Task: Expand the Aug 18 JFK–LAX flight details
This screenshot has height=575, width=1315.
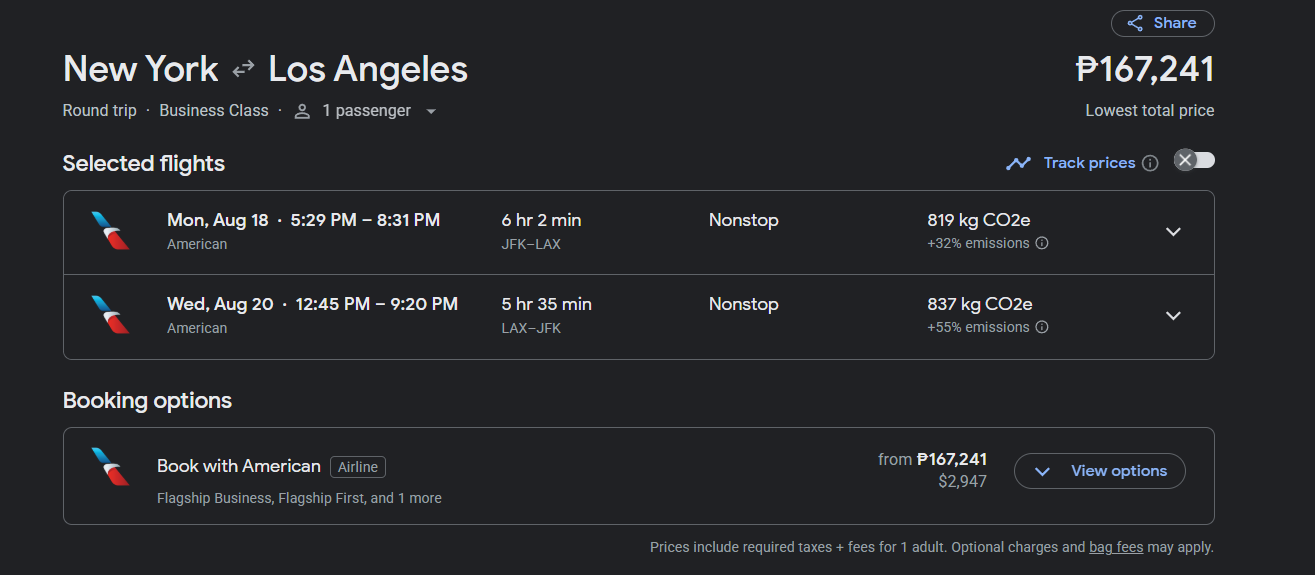Action: click(1173, 232)
